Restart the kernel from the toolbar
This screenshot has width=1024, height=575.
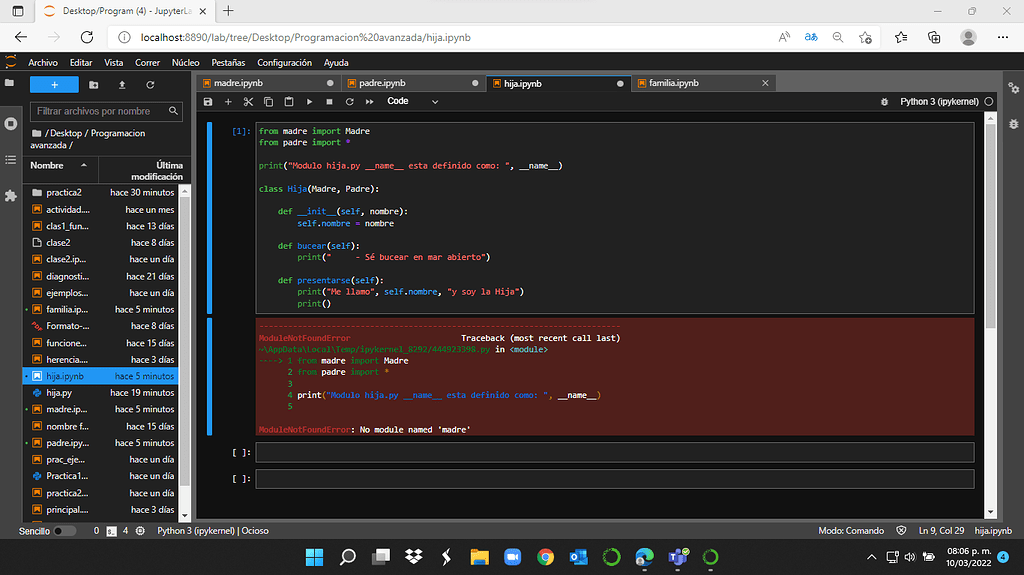tap(349, 102)
